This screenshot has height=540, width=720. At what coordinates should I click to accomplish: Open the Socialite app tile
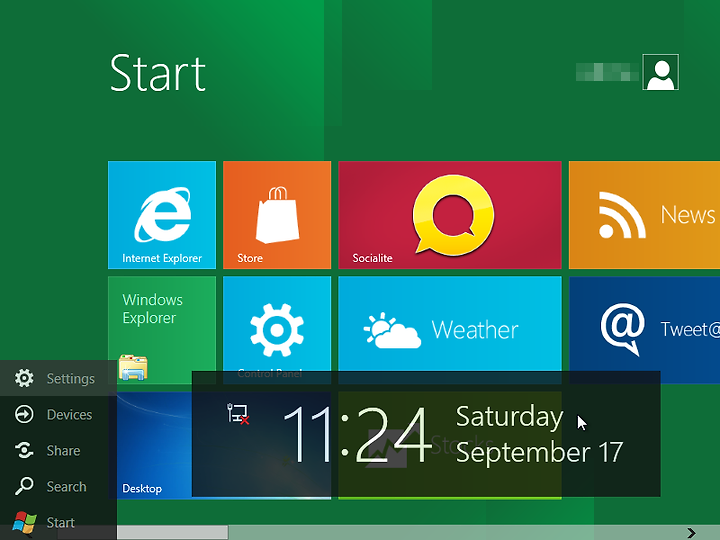(450, 215)
